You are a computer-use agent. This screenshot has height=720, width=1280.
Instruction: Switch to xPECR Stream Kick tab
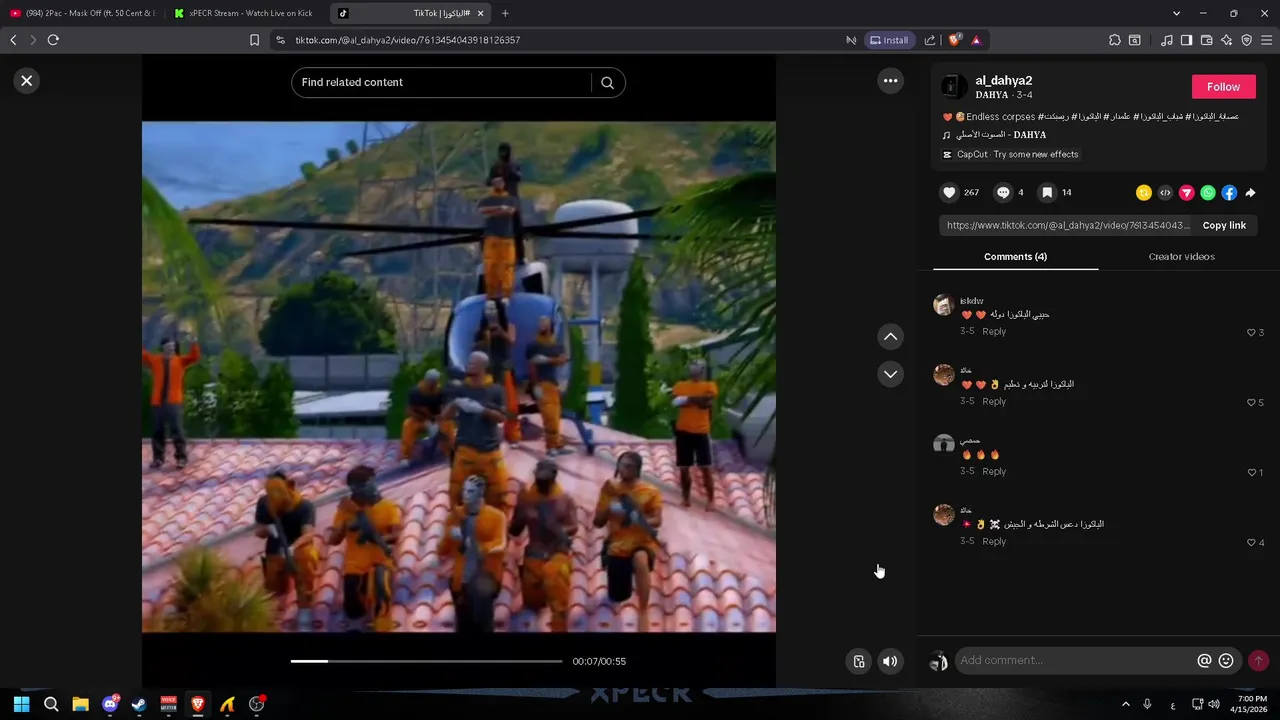point(243,14)
